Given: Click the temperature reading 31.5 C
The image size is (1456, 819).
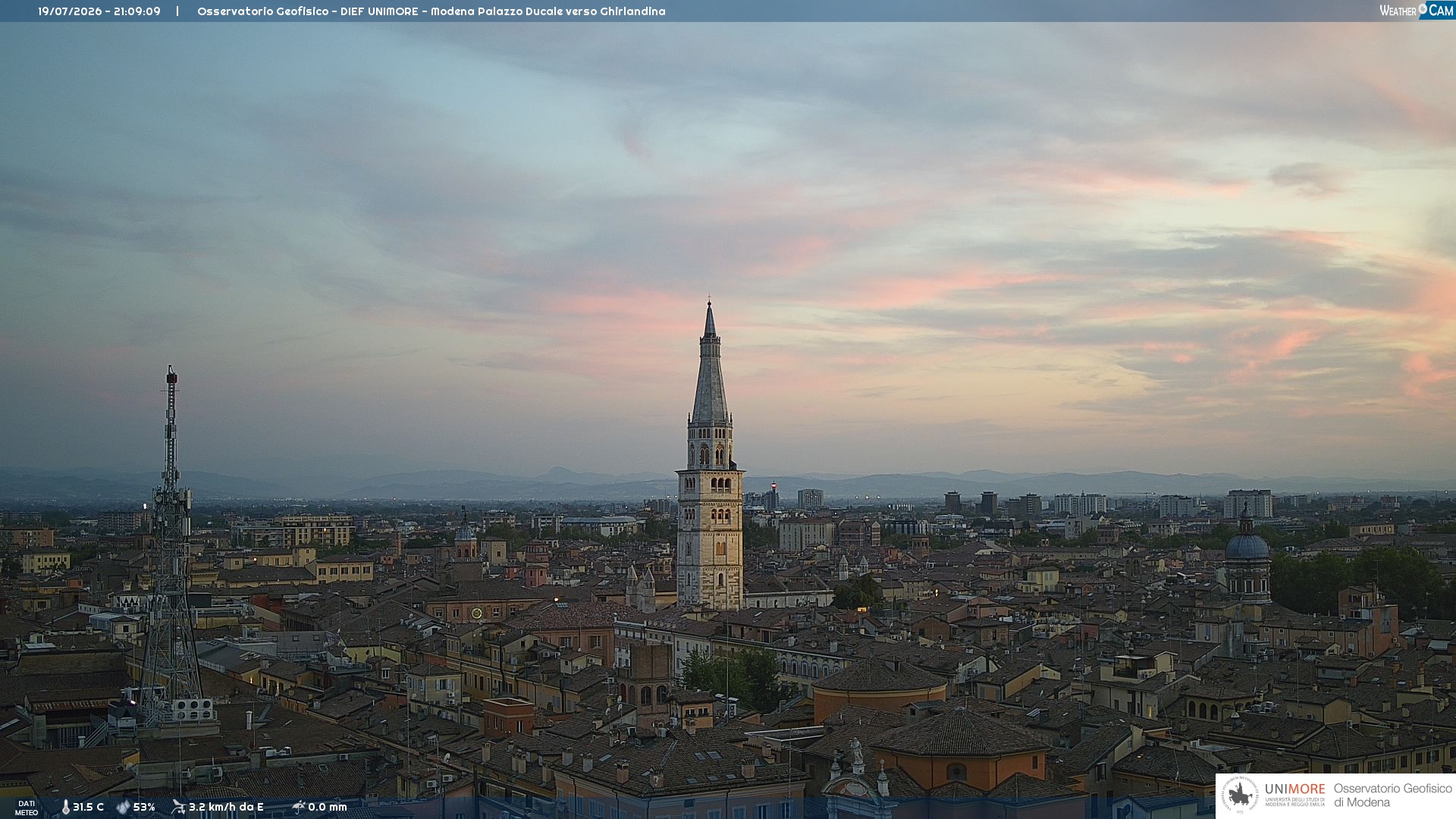Looking at the screenshot, I should 88,807.
